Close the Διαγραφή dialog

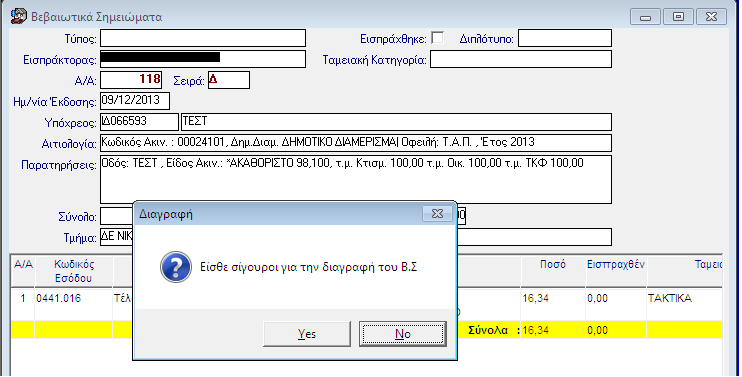pos(437,214)
